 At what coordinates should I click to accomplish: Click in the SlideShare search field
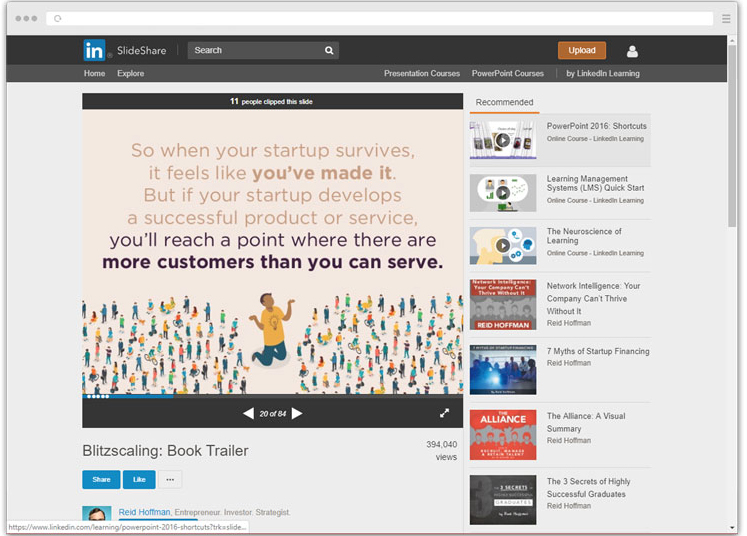point(255,50)
